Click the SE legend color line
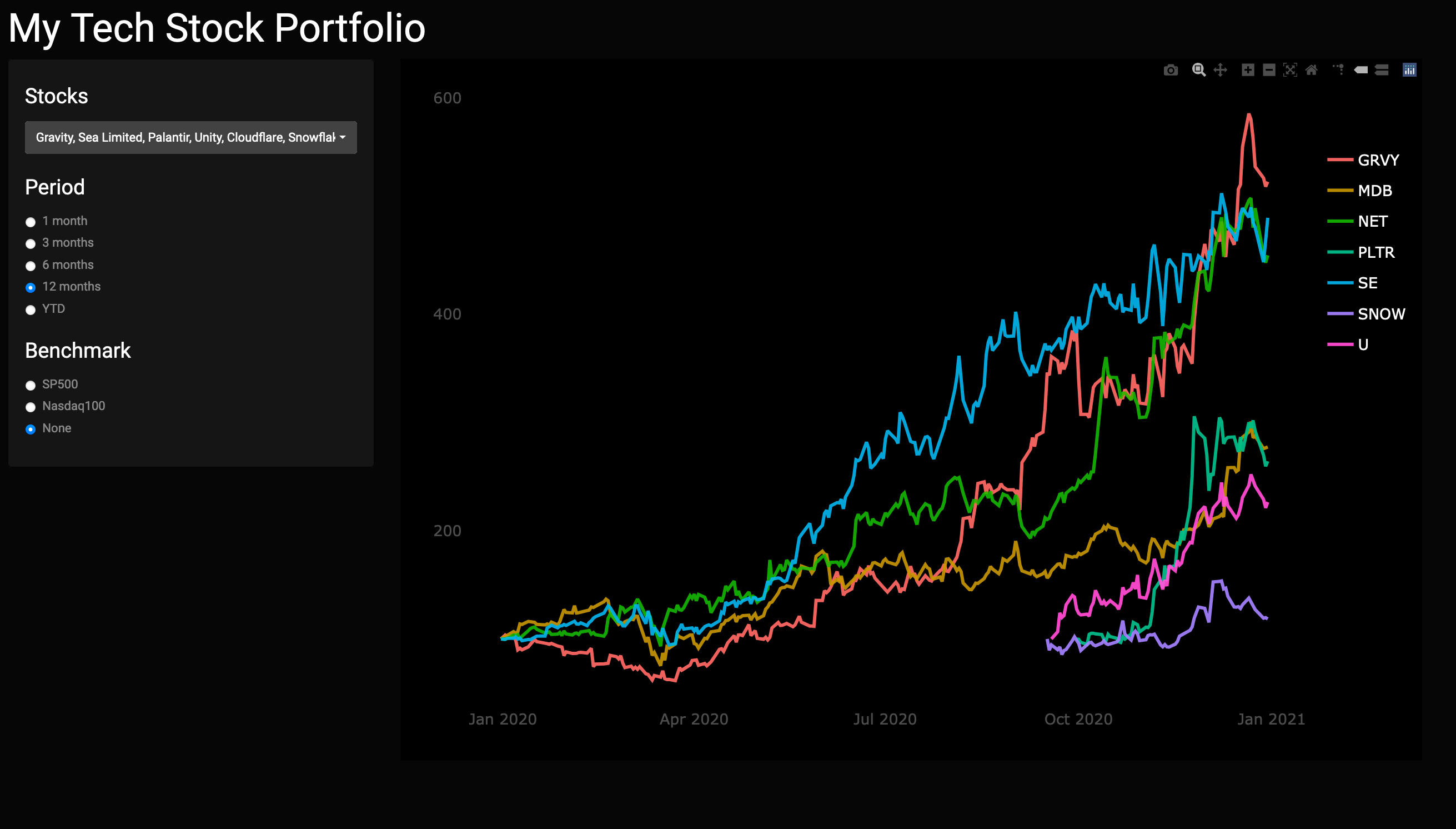Viewport: 1456px width, 829px height. click(1340, 283)
